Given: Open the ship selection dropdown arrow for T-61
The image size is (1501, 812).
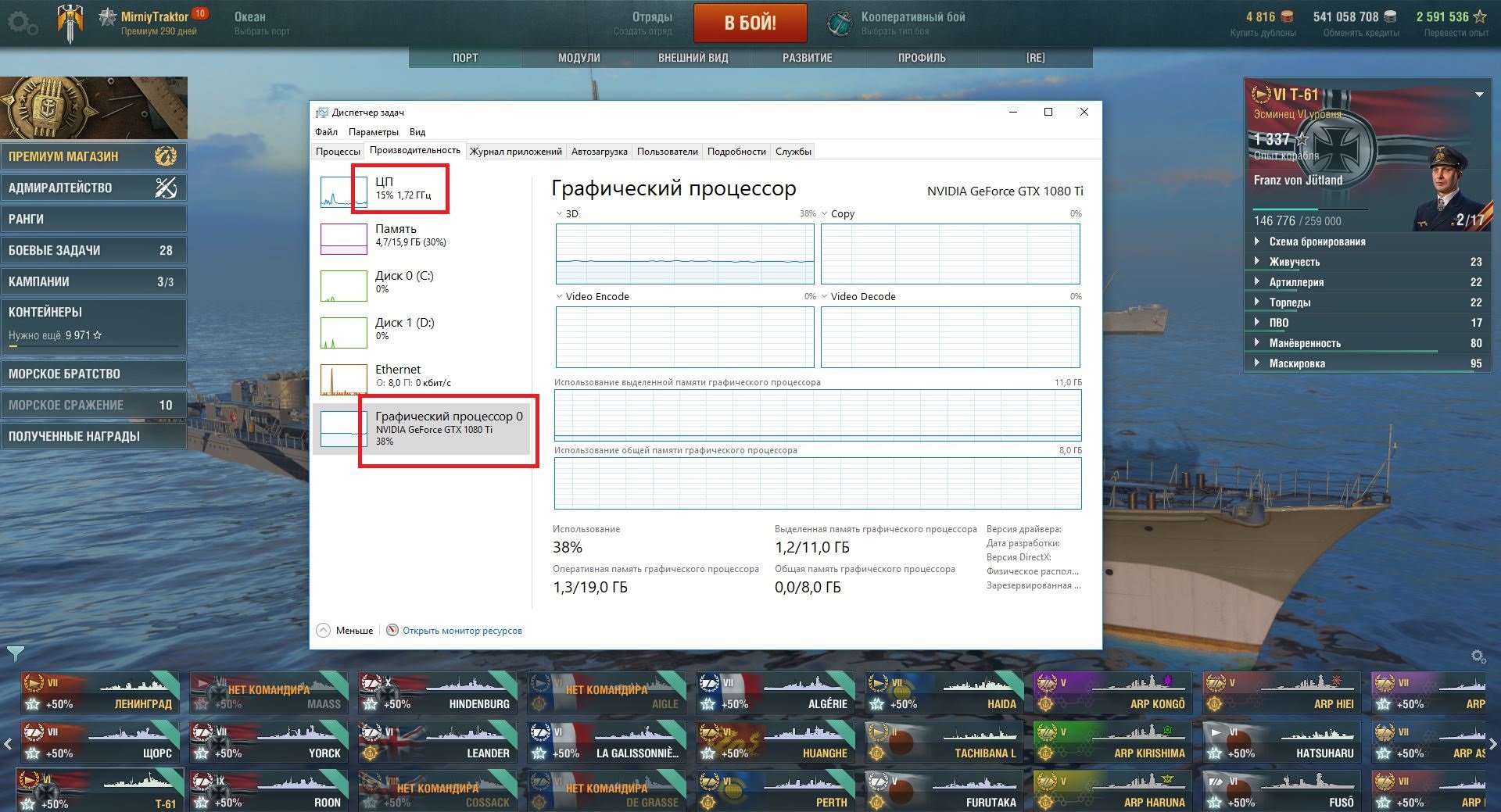Looking at the screenshot, I should pos(1479,95).
